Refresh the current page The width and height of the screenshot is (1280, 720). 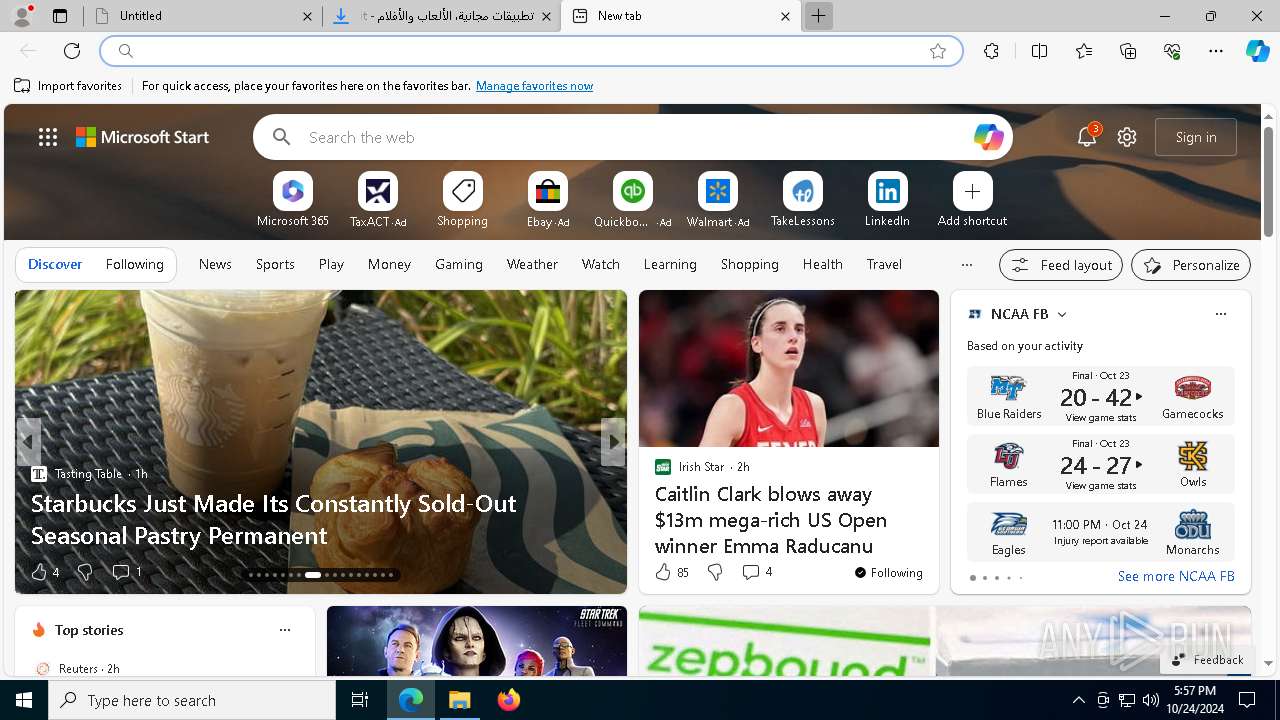coord(72,51)
